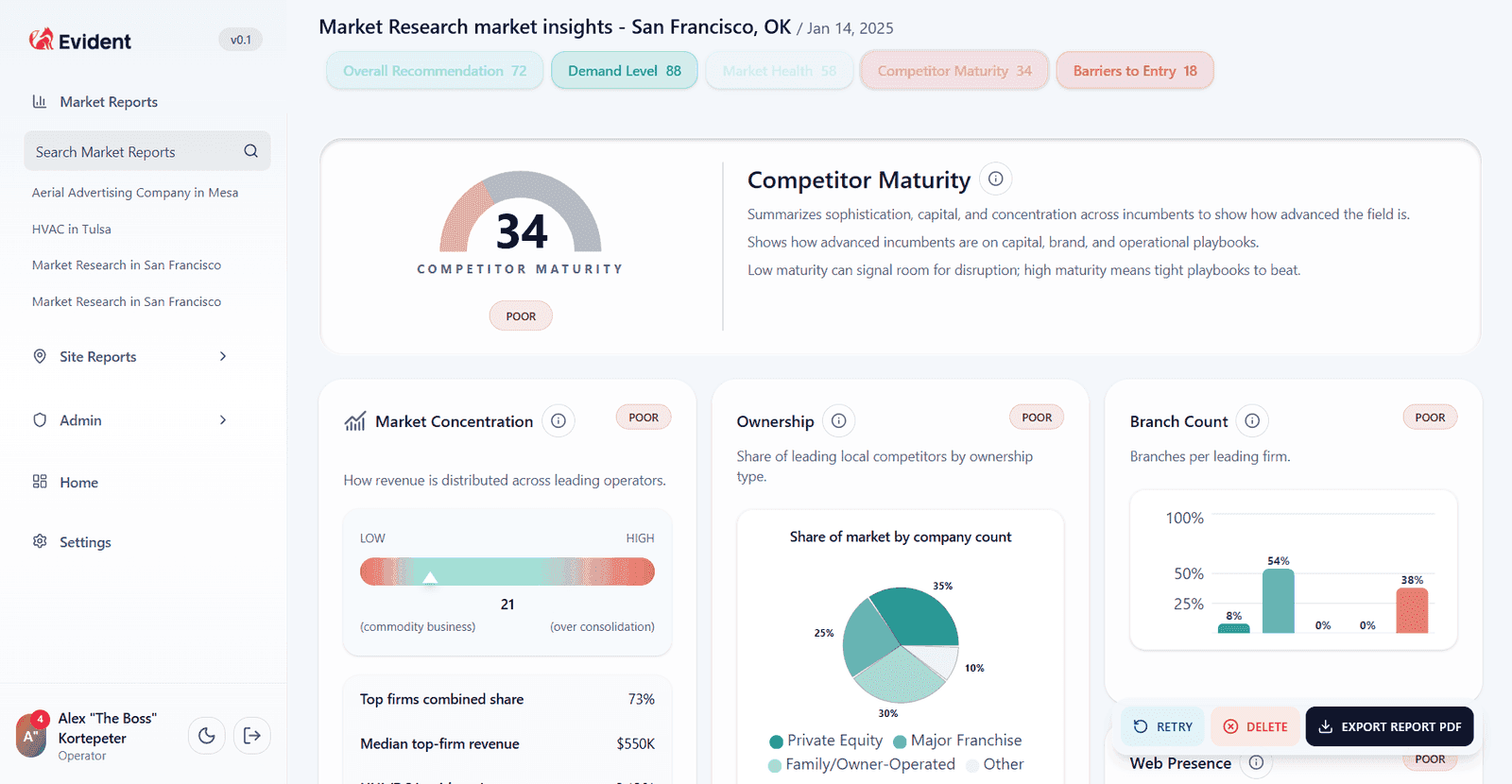This screenshot has width=1512, height=784.
Task: Open info icon next to Competitor Maturity
Action: click(x=995, y=179)
